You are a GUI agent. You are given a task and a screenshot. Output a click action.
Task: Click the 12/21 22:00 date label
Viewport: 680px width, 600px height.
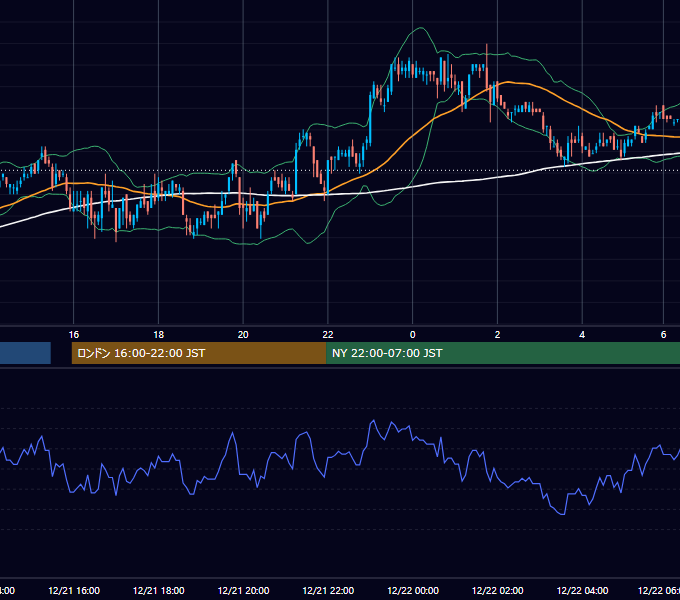(x=328, y=590)
